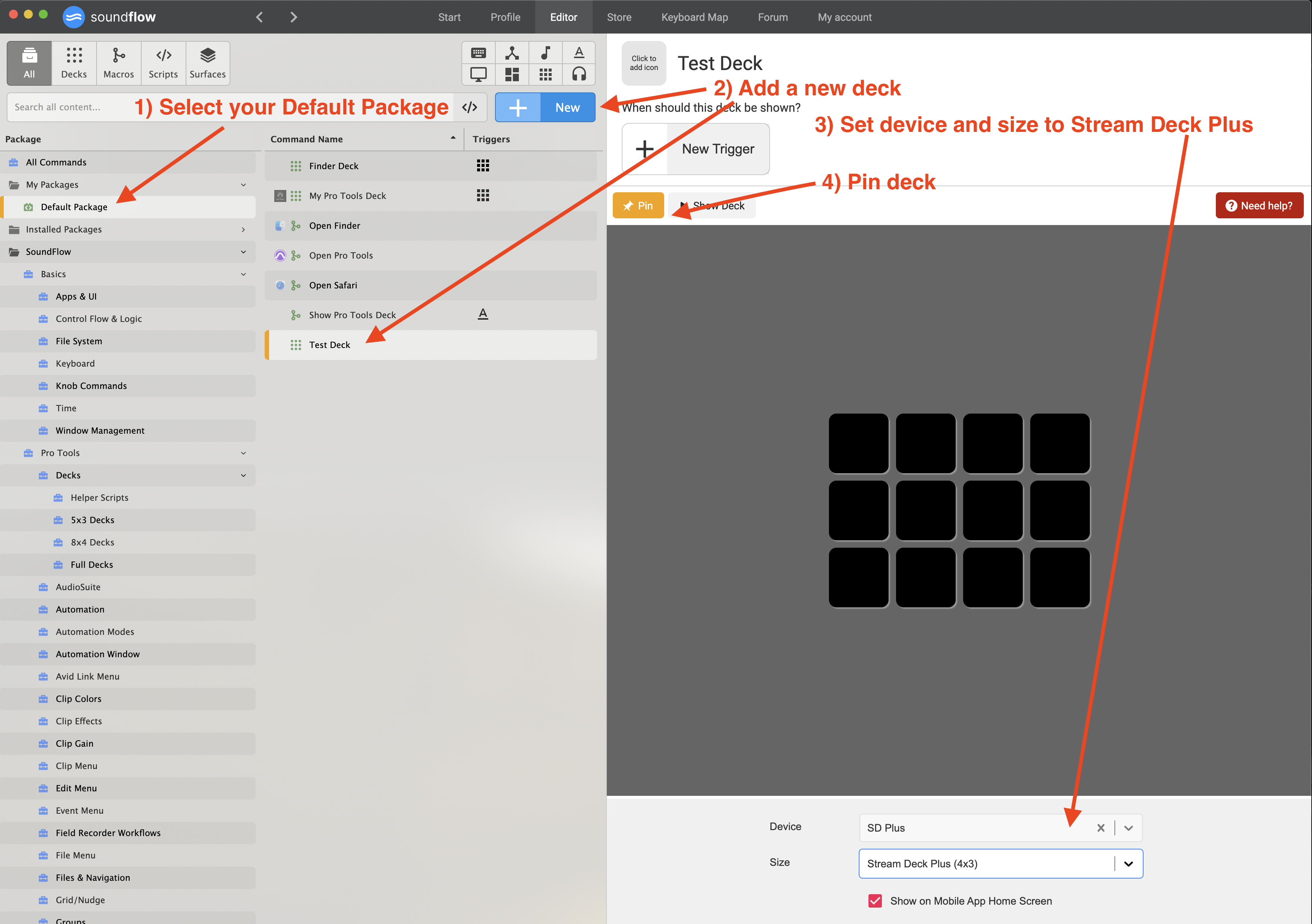
Task: Click the code brackets icon beside search
Action: coord(470,107)
